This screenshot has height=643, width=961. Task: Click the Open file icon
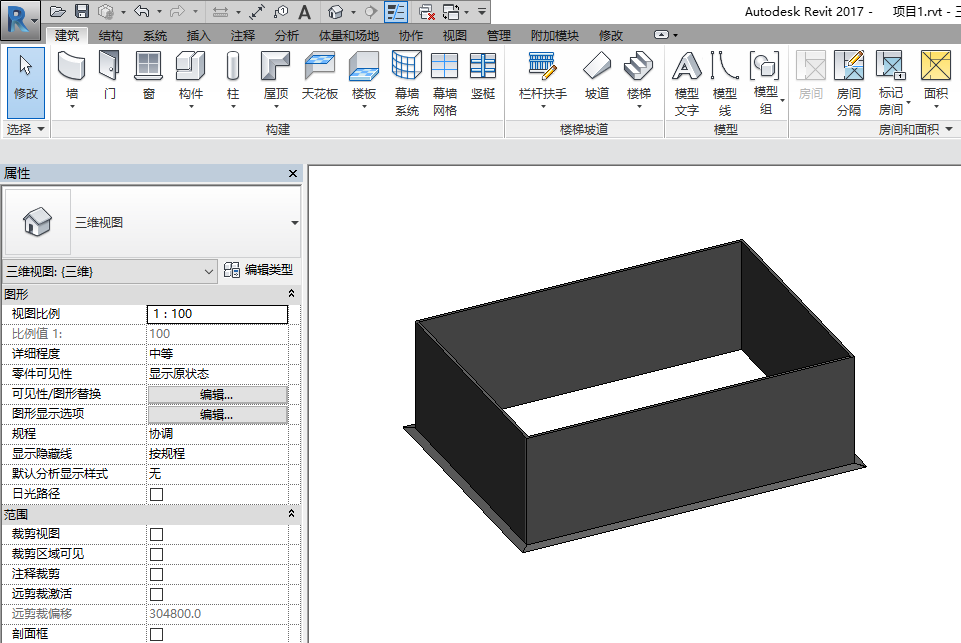[x=58, y=11]
